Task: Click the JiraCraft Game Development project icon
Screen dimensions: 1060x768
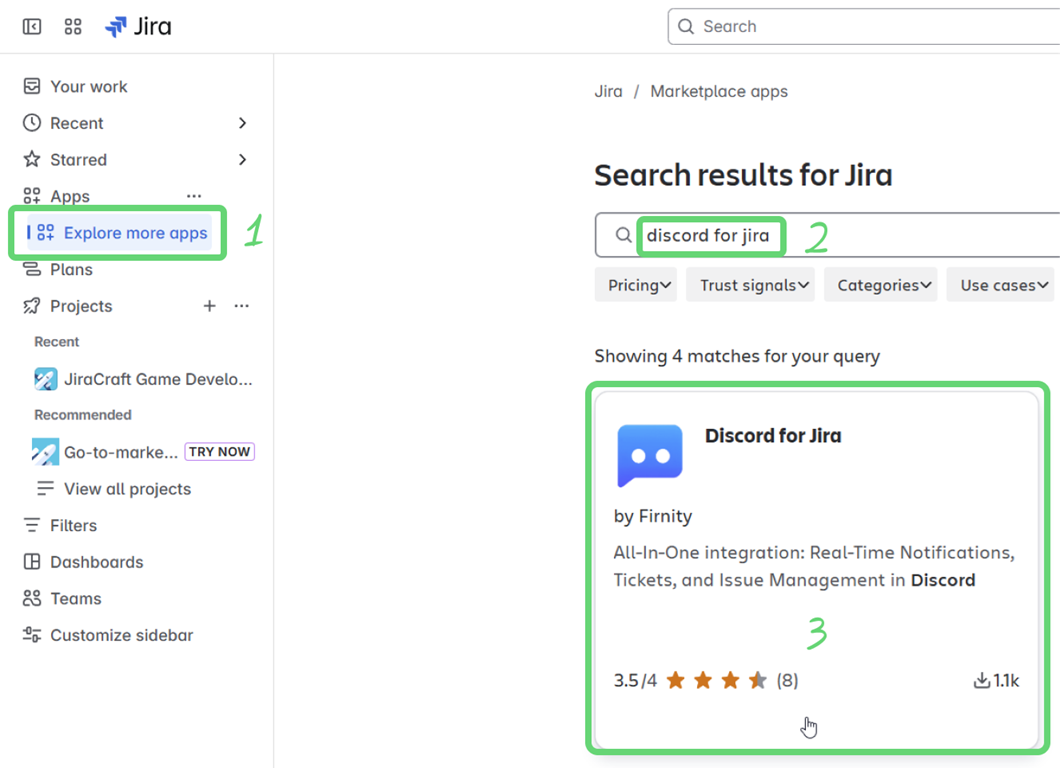Action: coord(45,379)
